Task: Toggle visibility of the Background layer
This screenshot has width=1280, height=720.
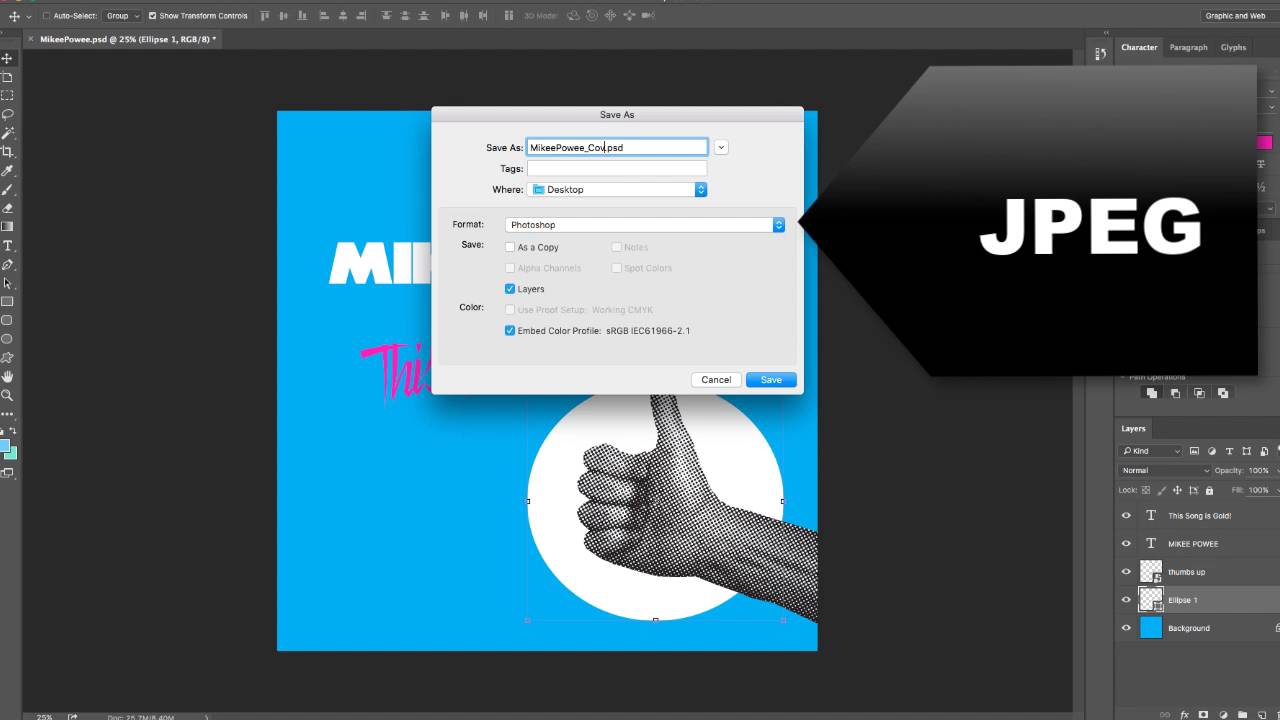Action: pyautogui.click(x=1126, y=628)
